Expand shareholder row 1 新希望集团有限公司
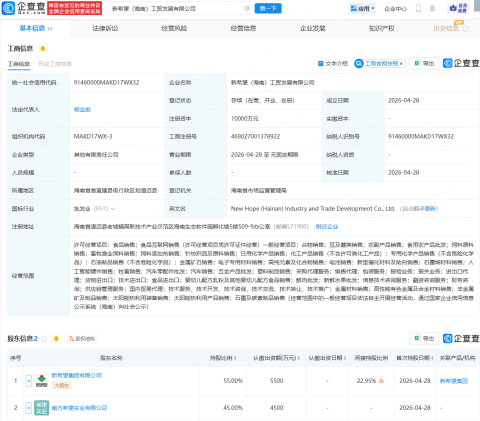The width and height of the screenshot is (480, 421). [x=29, y=381]
